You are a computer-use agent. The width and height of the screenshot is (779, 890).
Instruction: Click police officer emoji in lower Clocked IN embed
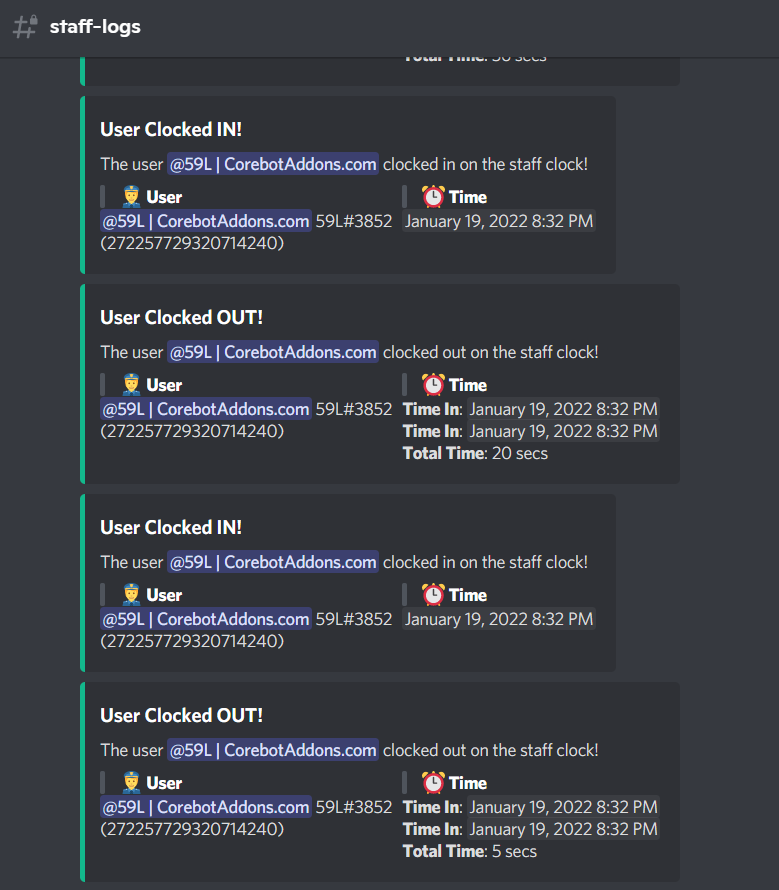(x=131, y=595)
